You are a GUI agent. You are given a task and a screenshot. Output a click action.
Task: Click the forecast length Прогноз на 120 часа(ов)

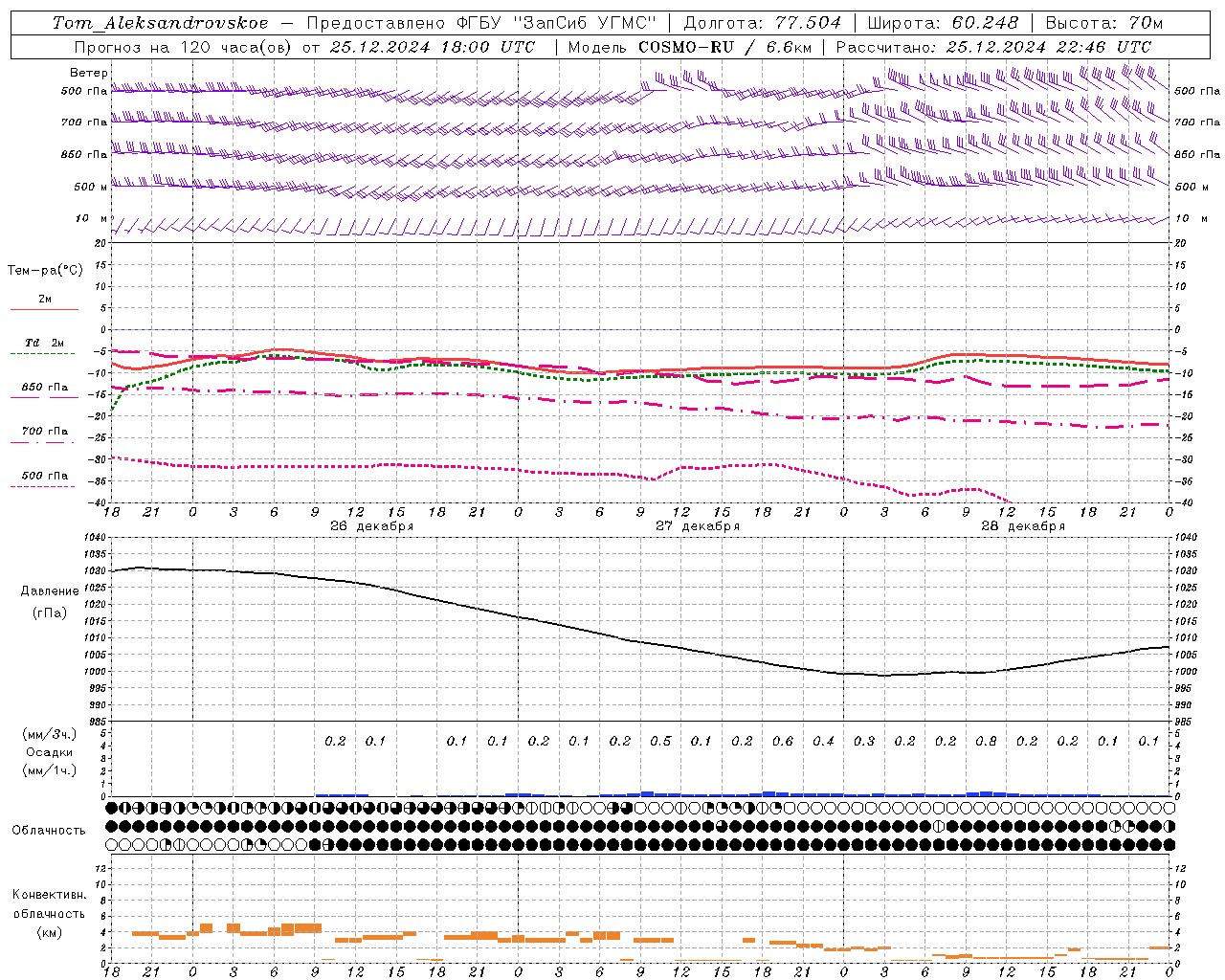[183, 47]
